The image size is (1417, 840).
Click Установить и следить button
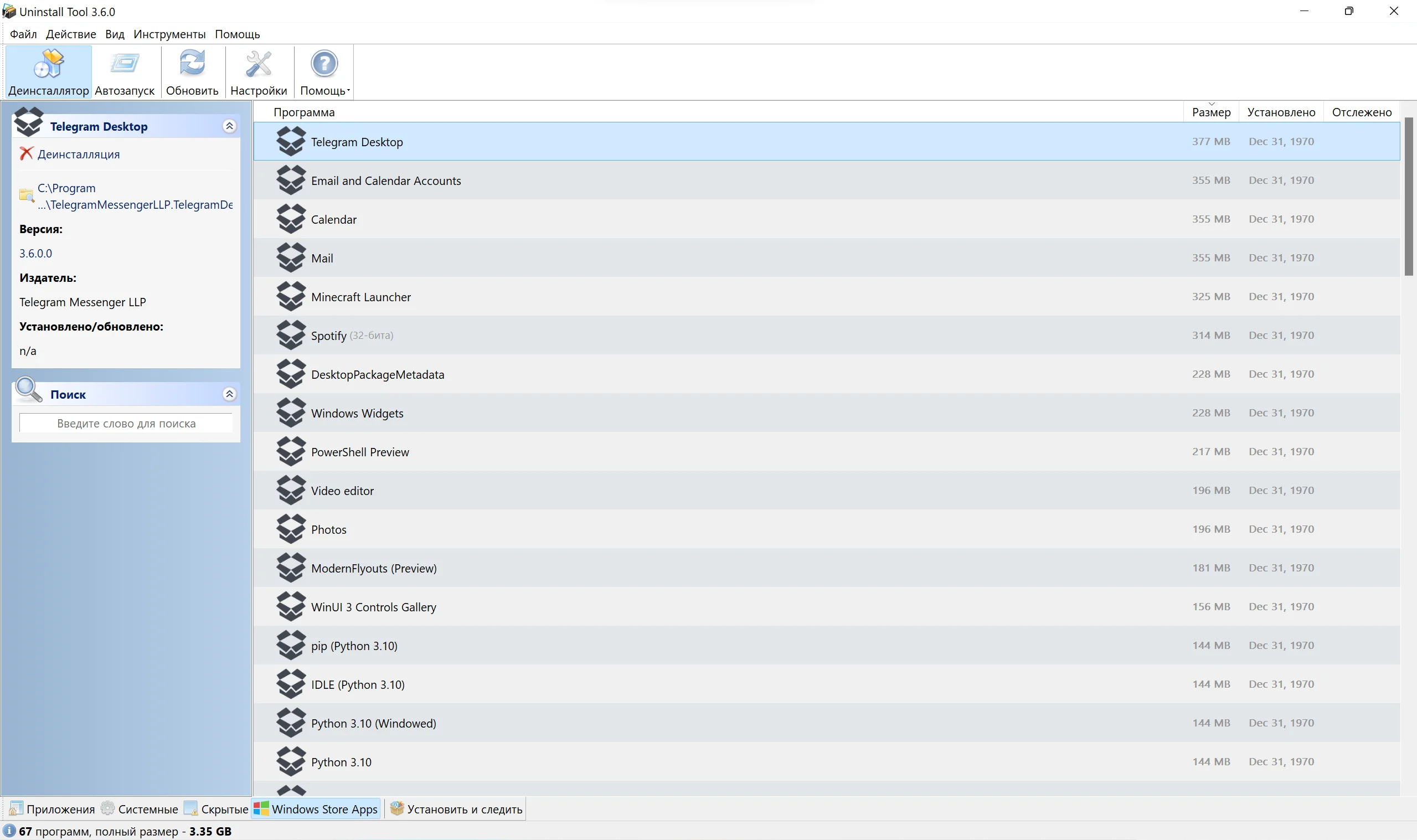coord(456,809)
